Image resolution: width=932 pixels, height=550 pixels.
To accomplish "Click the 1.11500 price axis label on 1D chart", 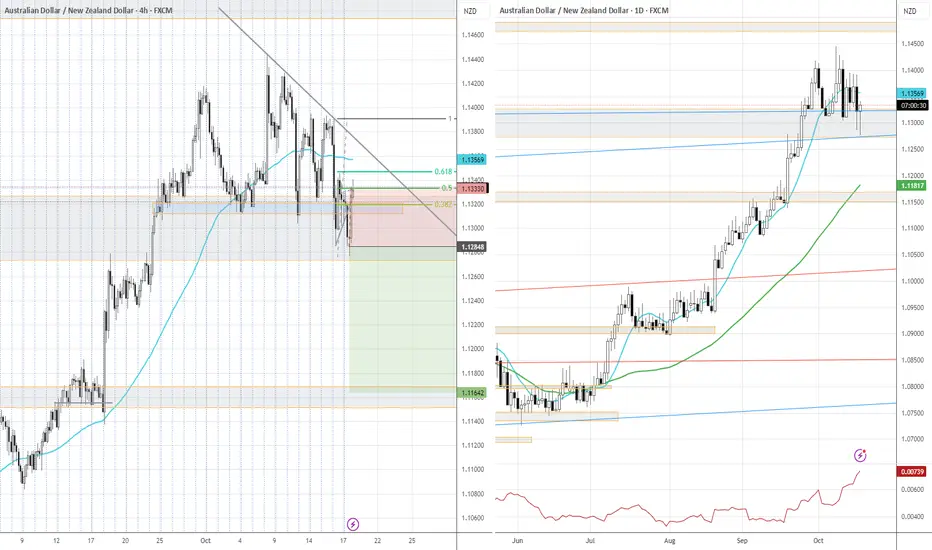I will (912, 202).
